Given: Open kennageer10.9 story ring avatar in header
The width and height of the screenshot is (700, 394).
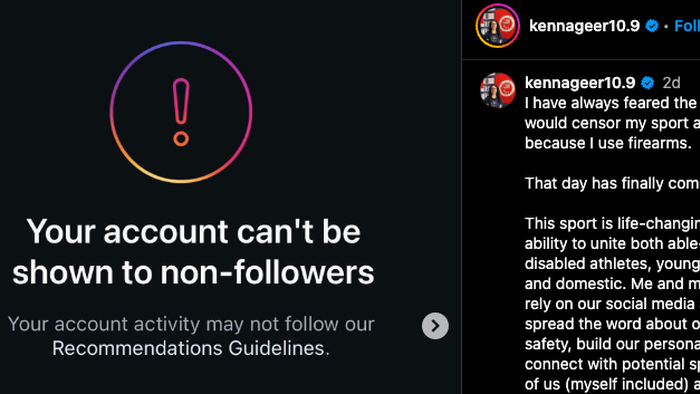Looking at the screenshot, I should (x=497, y=26).
